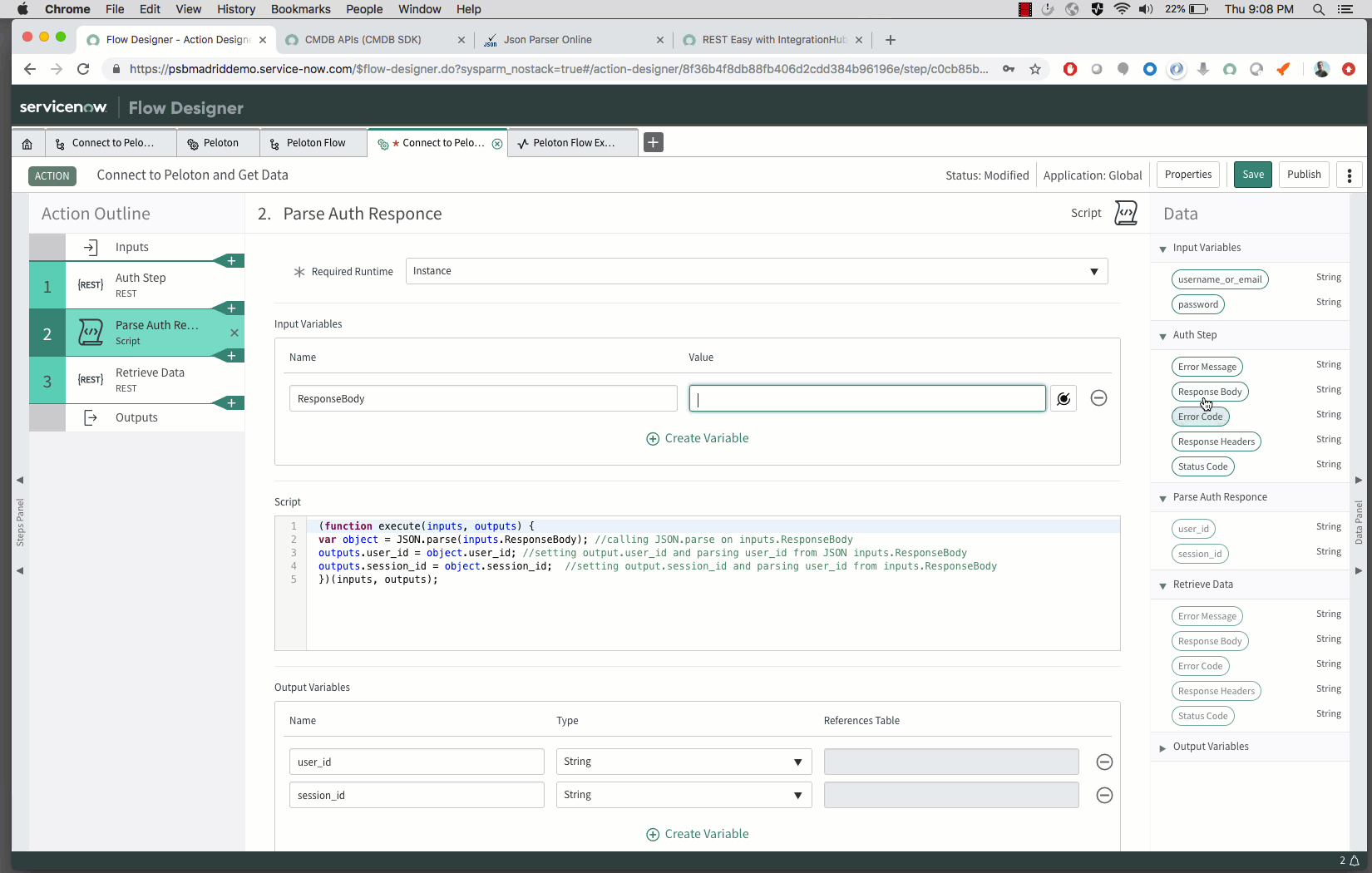Screen dimensions: 1372x873
Task: Edit the session_id output name field
Action: pyautogui.click(x=417, y=795)
